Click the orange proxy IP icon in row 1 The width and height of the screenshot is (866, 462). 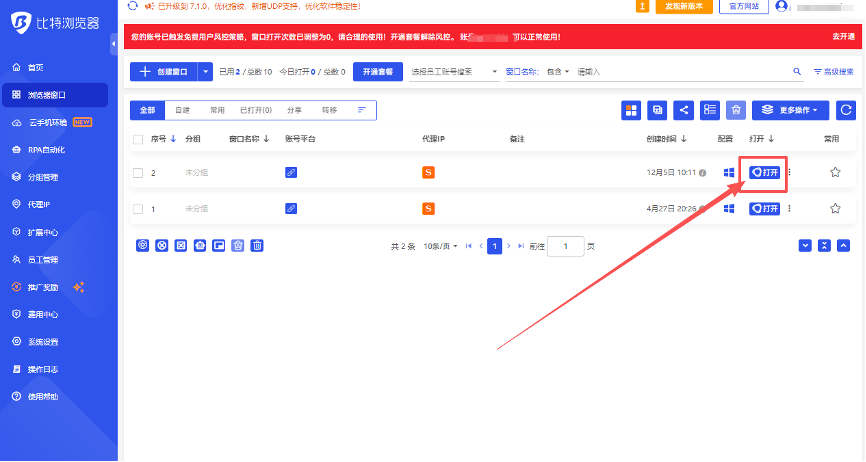tap(428, 208)
